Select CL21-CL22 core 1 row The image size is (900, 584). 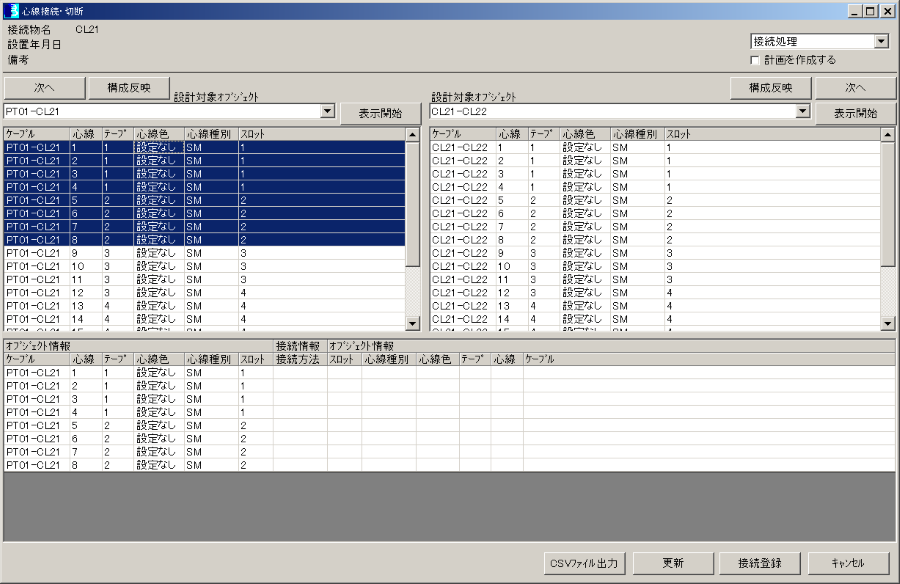pos(655,148)
